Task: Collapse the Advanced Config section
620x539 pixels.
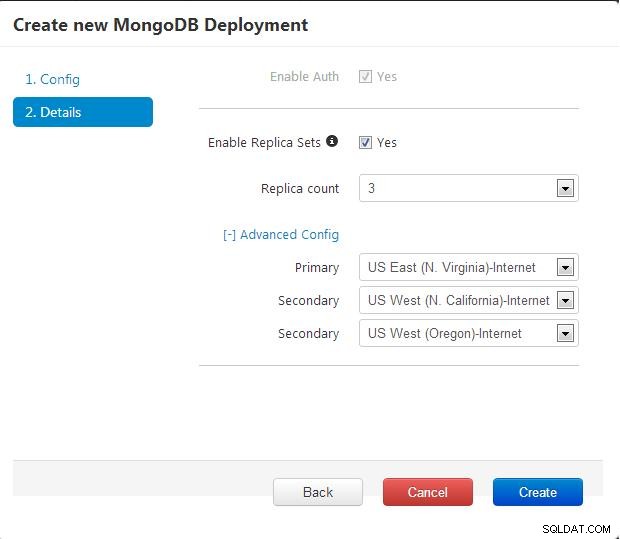Action: pos(281,235)
